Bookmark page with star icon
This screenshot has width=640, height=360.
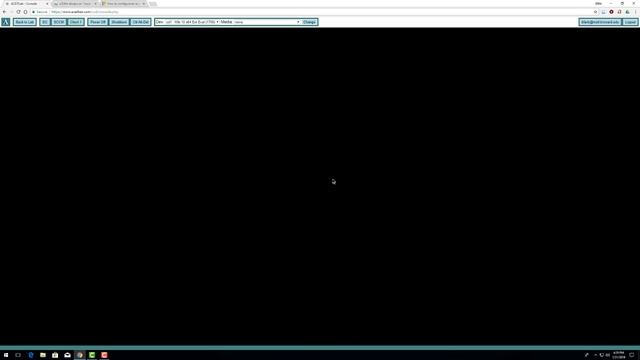595,12
